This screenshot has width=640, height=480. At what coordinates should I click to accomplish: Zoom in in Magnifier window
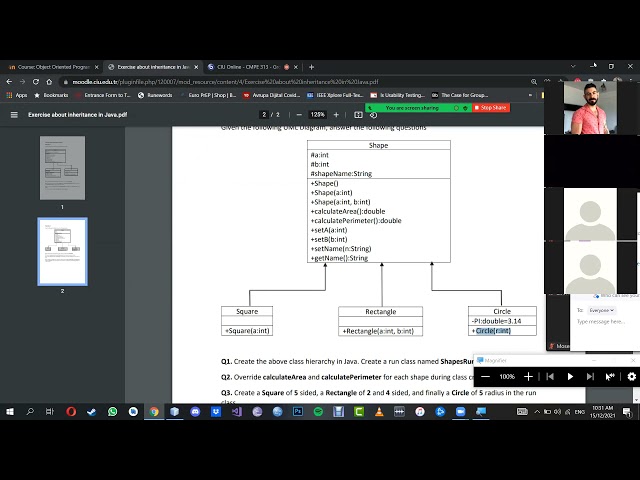click(528, 376)
